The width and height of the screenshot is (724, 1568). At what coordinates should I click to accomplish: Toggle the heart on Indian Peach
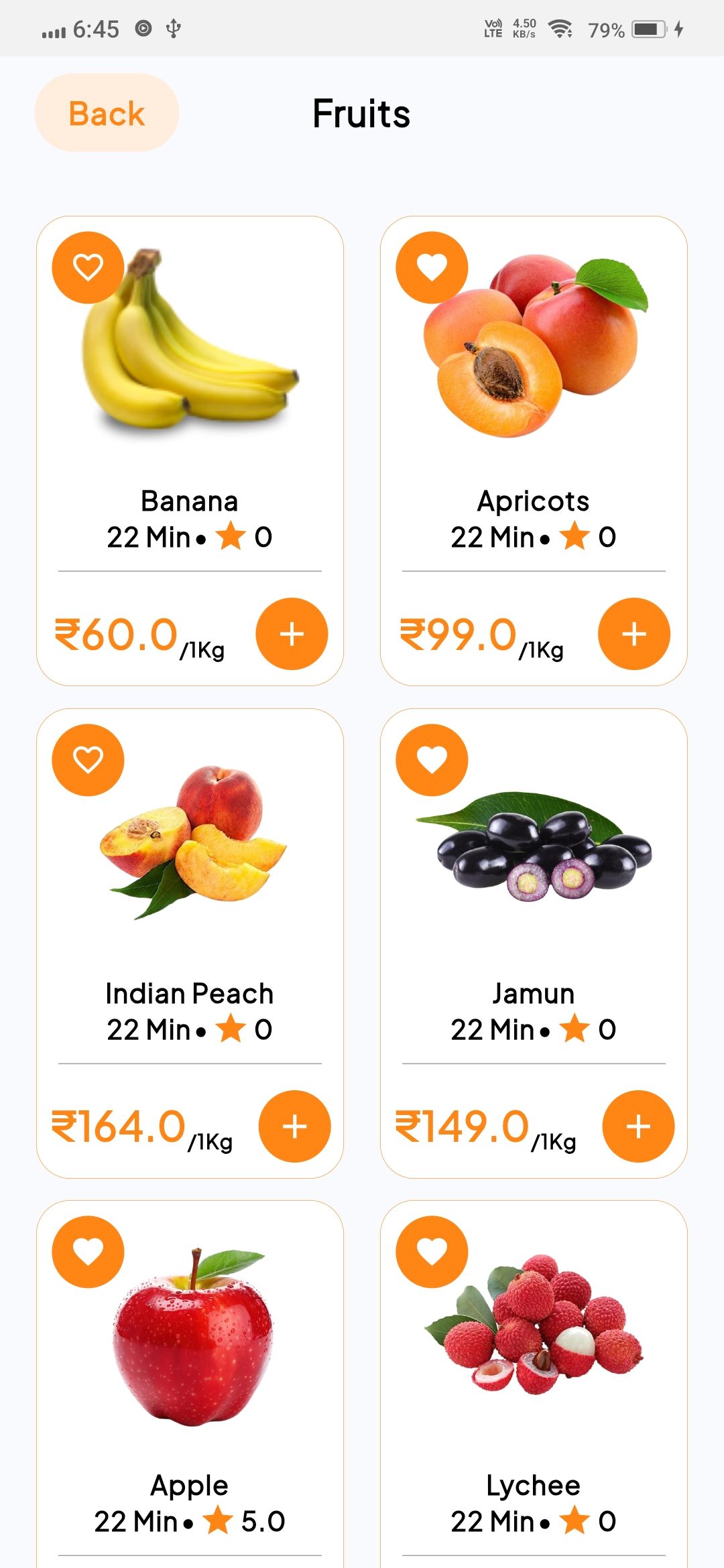pos(88,760)
